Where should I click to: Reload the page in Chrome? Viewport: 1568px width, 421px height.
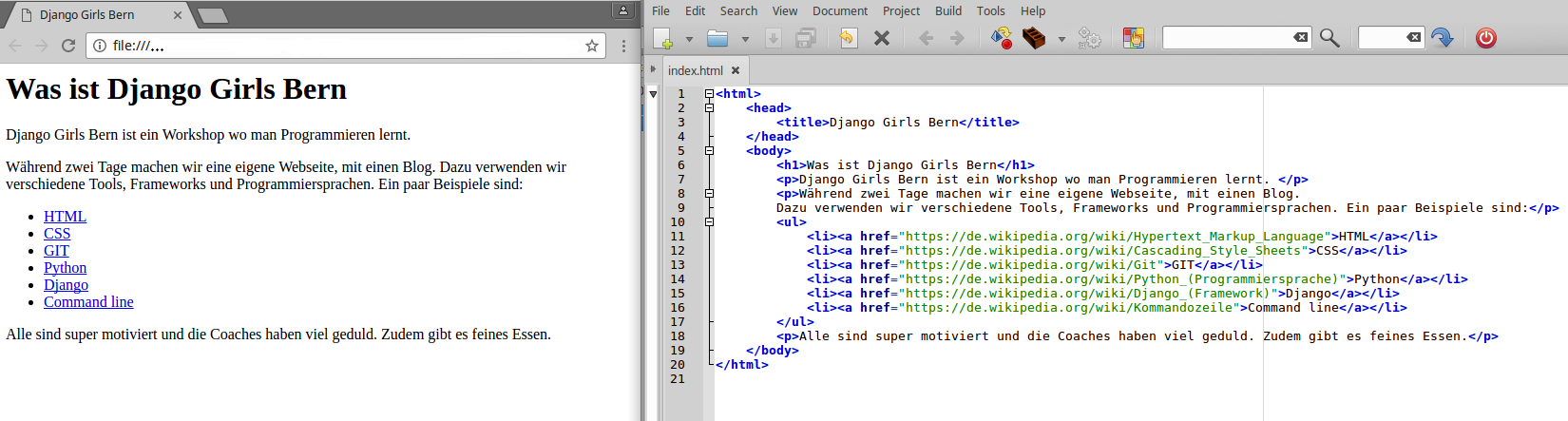tap(67, 46)
